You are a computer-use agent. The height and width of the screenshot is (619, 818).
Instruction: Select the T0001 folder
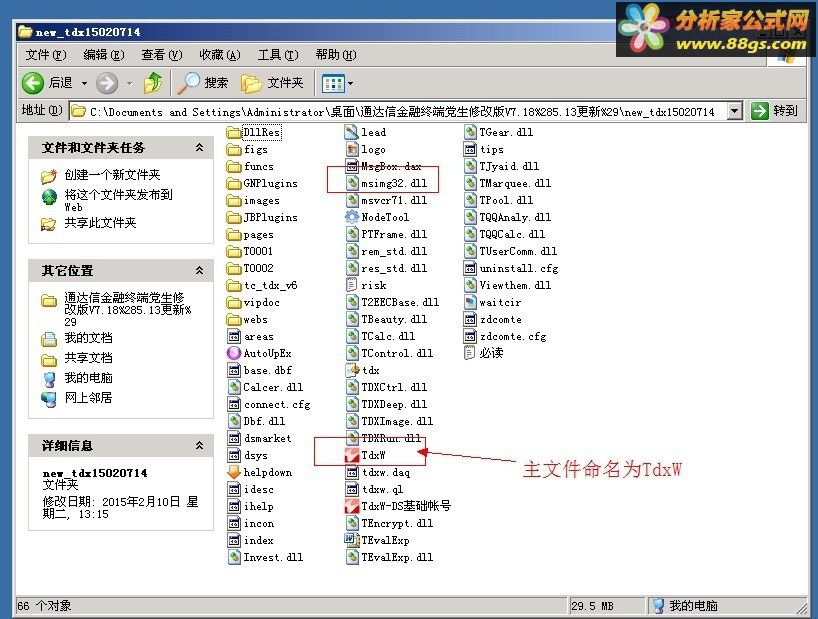[250, 251]
